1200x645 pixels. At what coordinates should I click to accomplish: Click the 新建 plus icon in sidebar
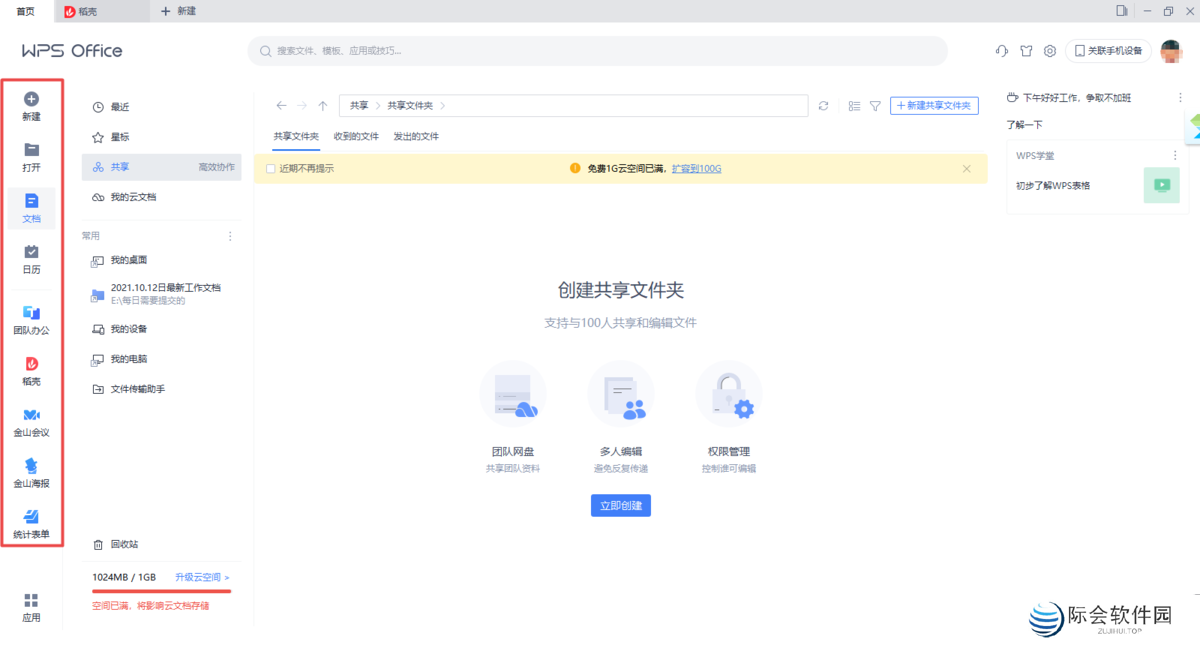click(31, 99)
